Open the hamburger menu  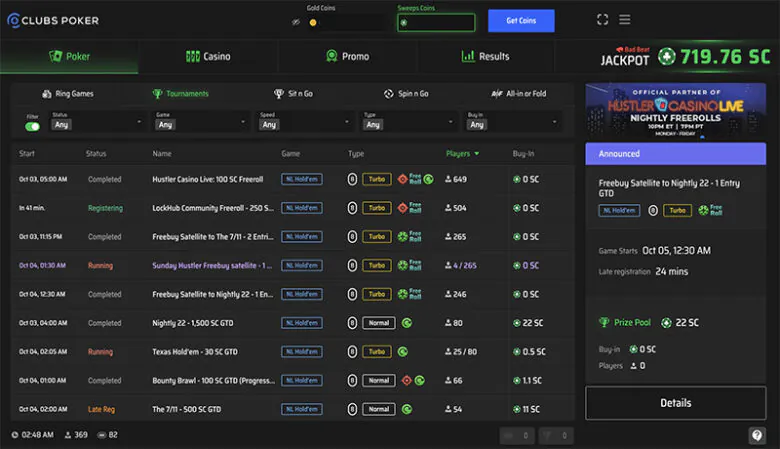tap(625, 20)
